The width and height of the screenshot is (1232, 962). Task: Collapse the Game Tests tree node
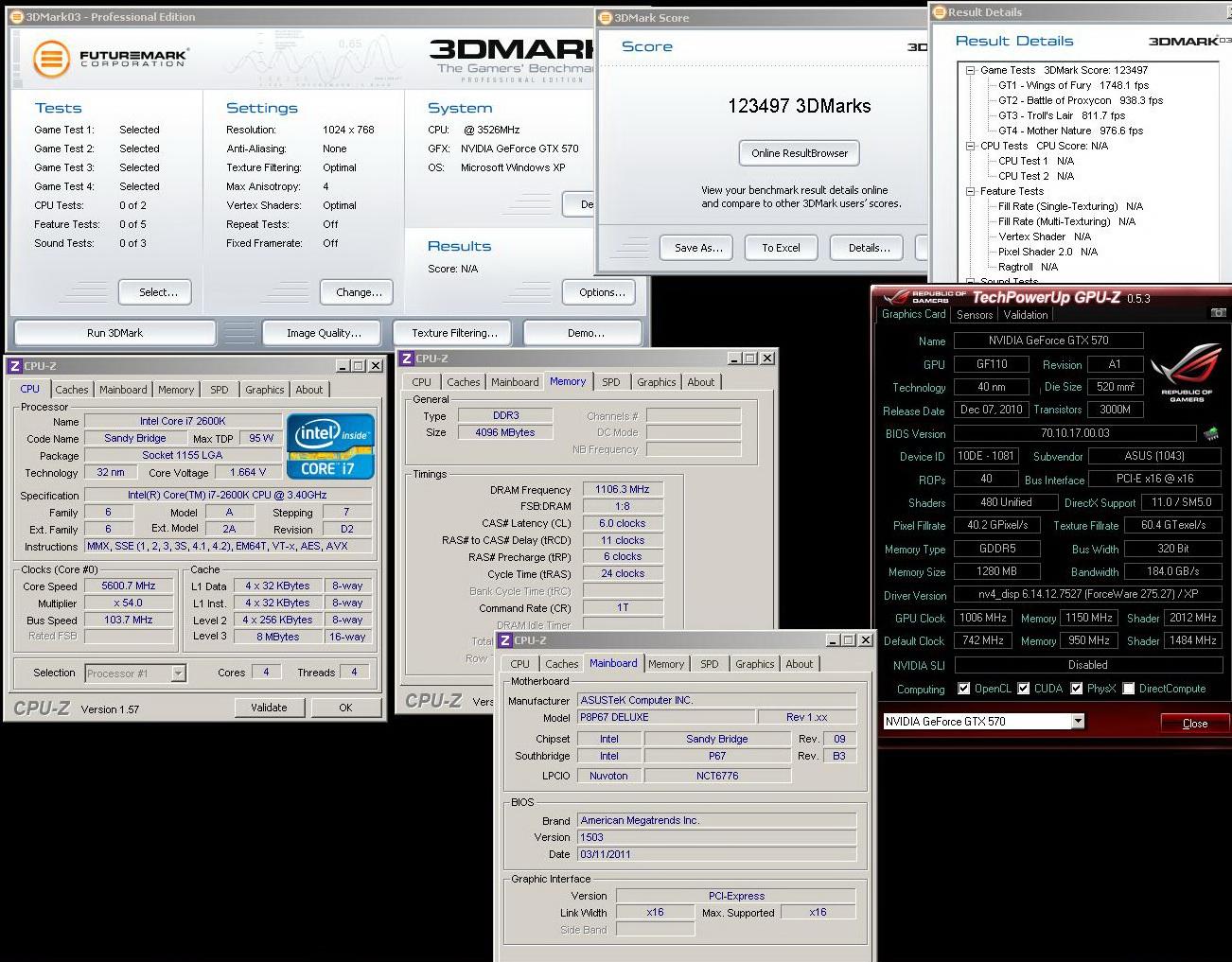click(970, 70)
